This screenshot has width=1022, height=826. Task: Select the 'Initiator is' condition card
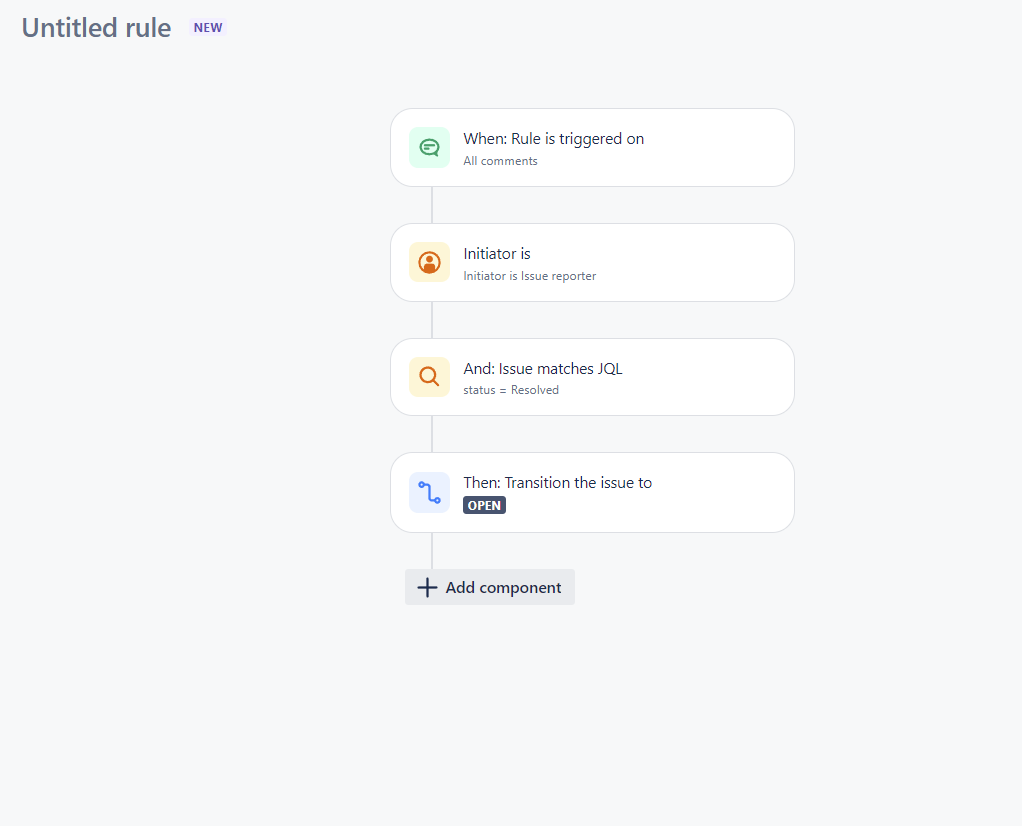592,262
